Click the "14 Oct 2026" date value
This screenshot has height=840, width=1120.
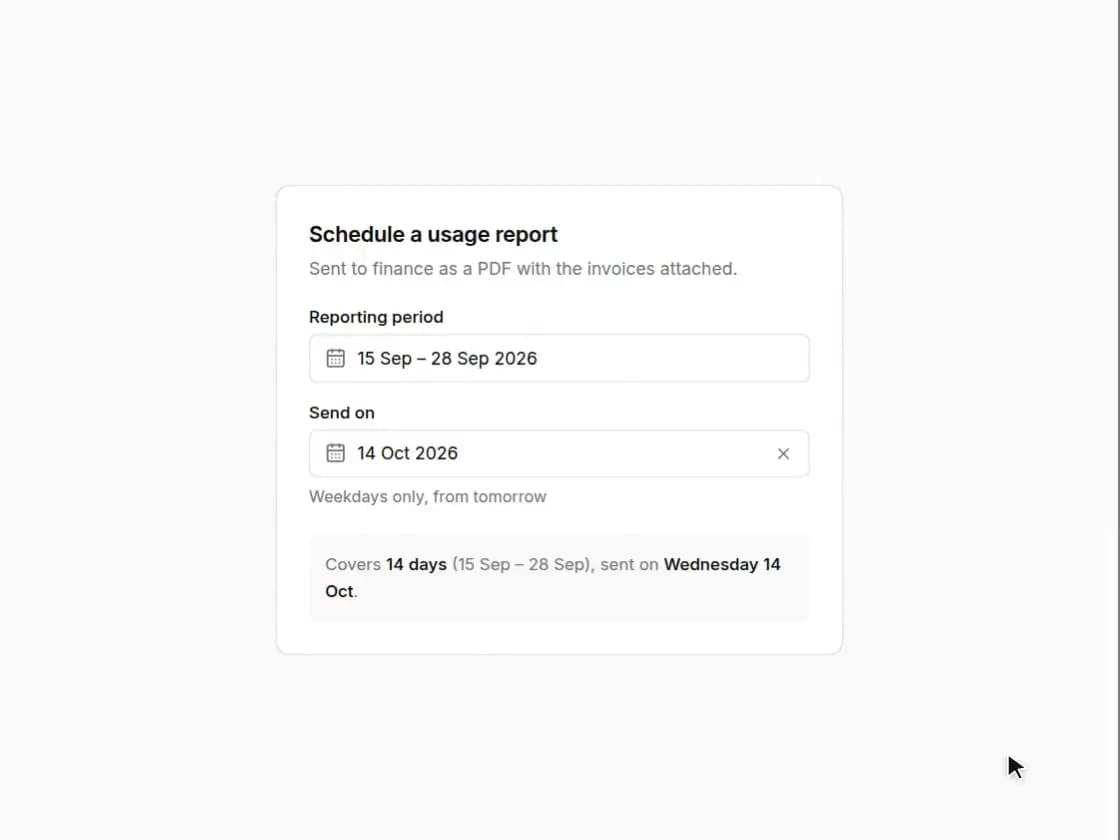(x=407, y=454)
